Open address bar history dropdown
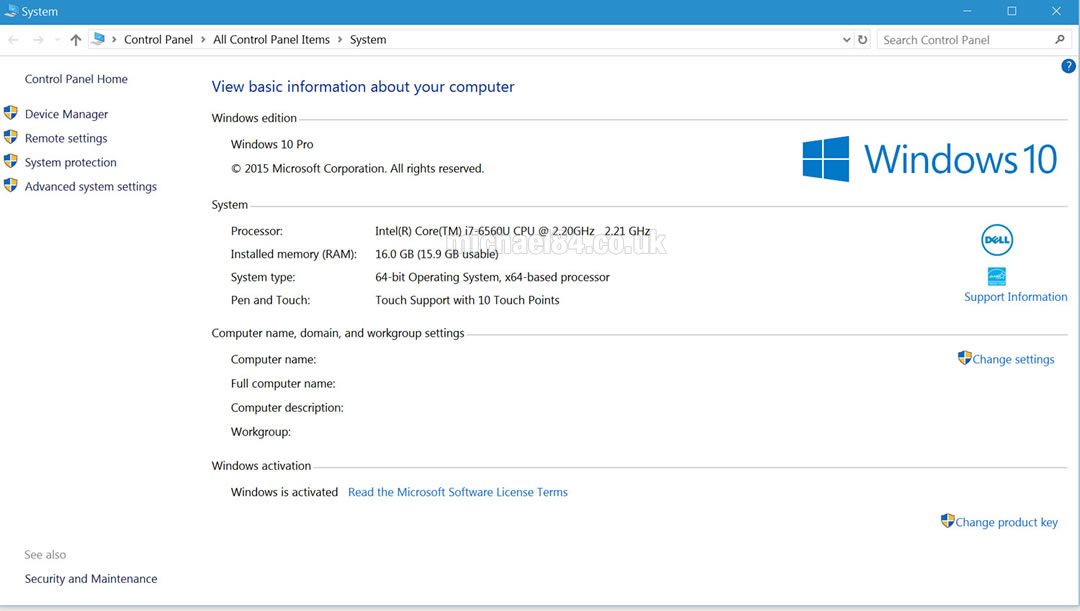Viewport: 1080px width, 611px height. [847, 40]
